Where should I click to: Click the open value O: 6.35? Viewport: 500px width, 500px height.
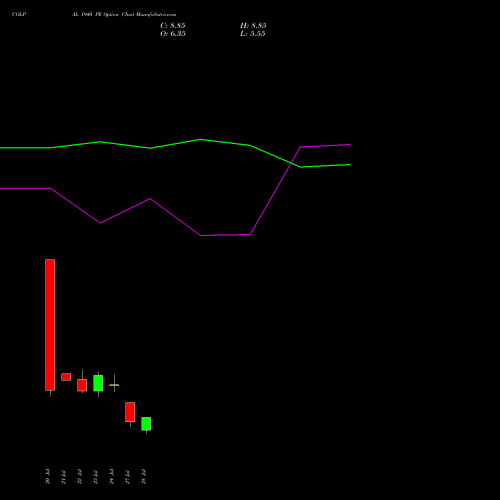[173, 34]
